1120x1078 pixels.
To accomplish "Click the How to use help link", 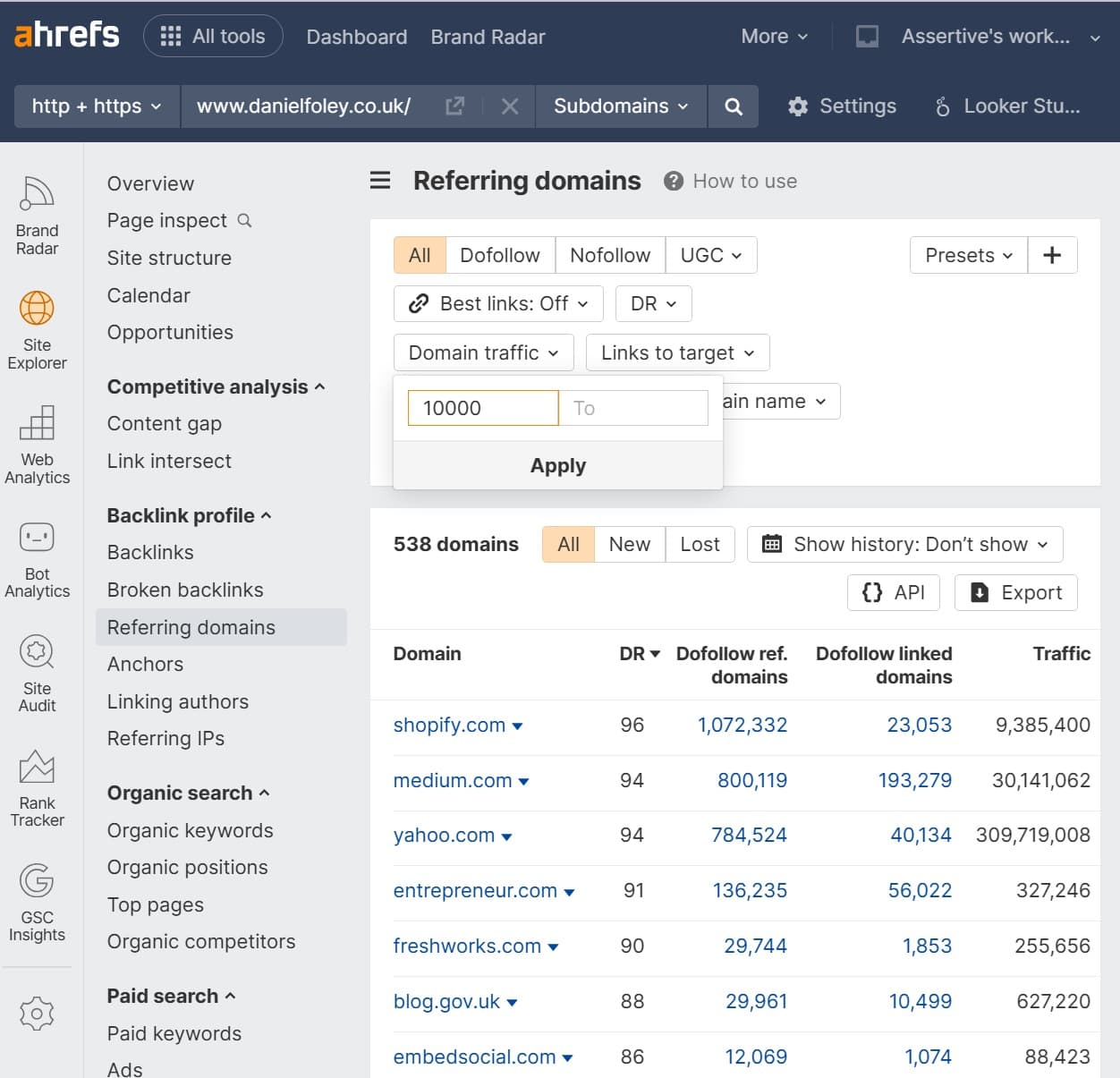I will 730,181.
